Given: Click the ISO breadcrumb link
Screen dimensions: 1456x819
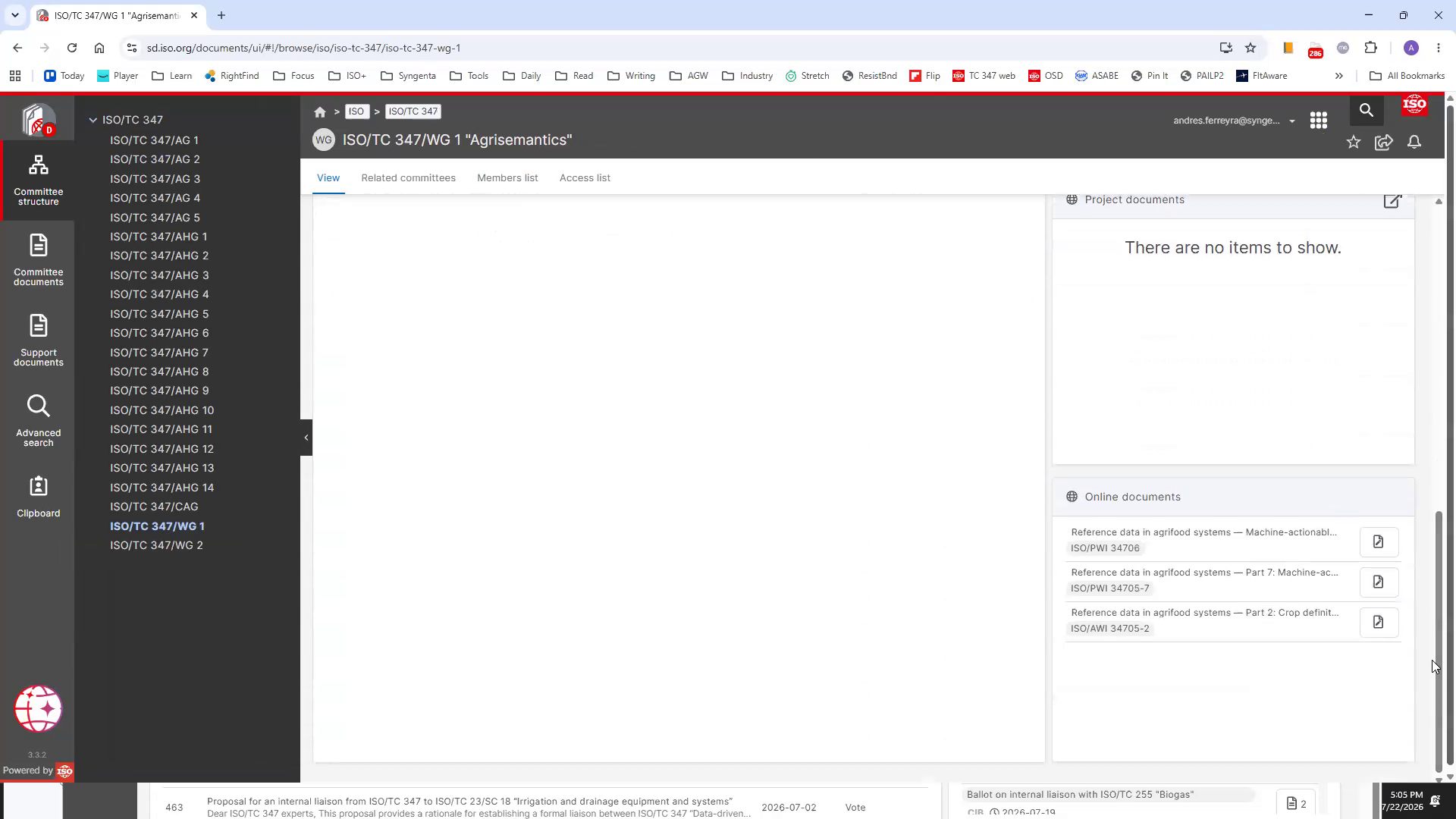Looking at the screenshot, I should click(356, 111).
